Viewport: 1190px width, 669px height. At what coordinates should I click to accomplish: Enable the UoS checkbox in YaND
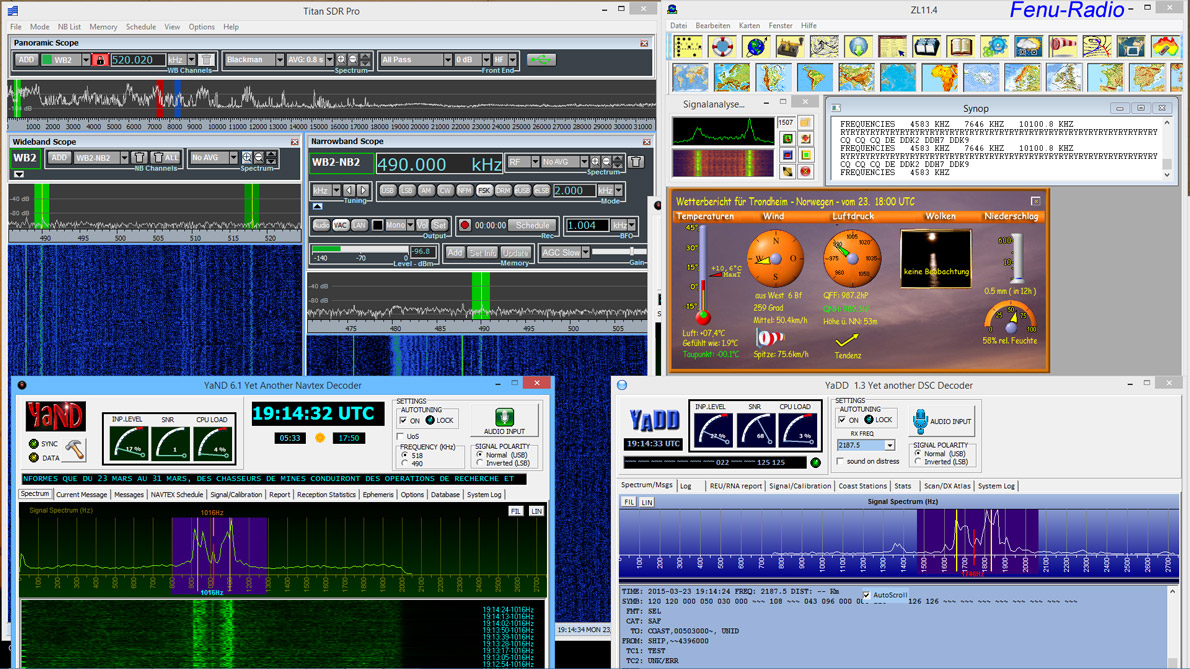(401, 437)
